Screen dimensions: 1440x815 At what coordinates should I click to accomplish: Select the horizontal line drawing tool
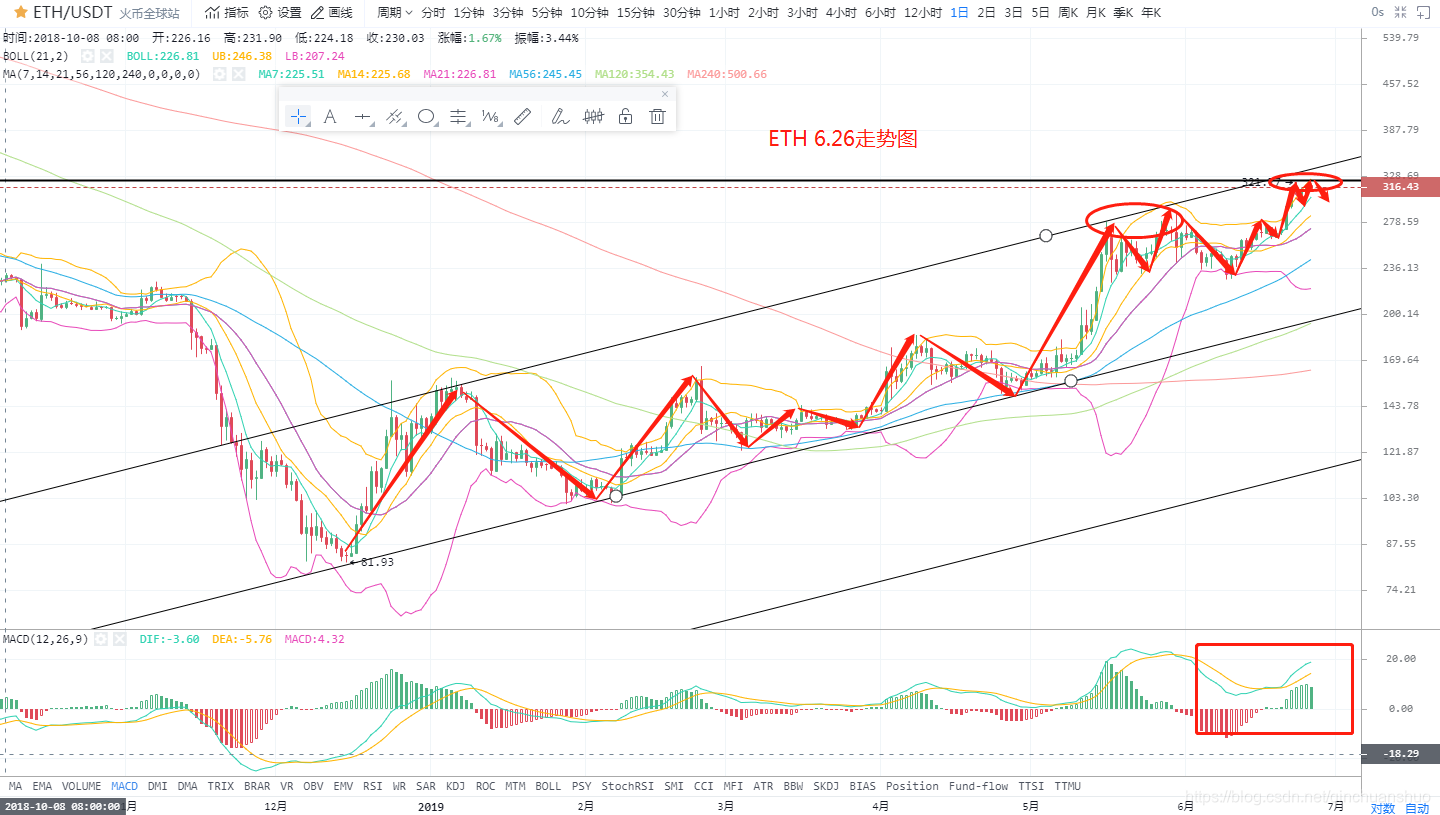pos(363,117)
